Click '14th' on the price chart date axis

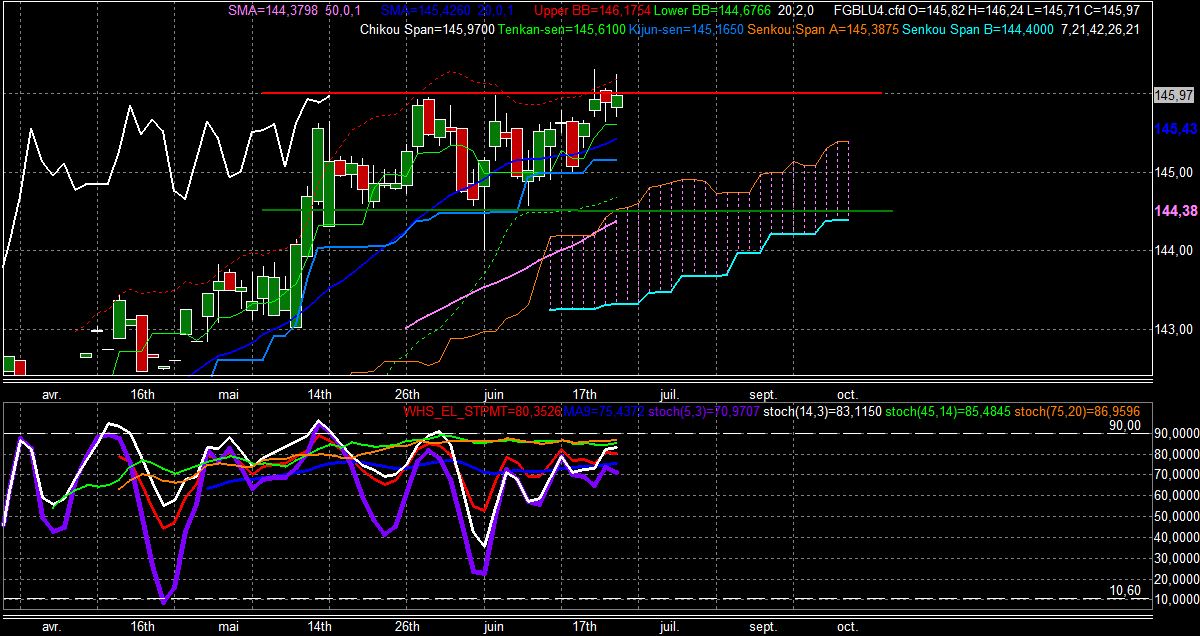320,394
